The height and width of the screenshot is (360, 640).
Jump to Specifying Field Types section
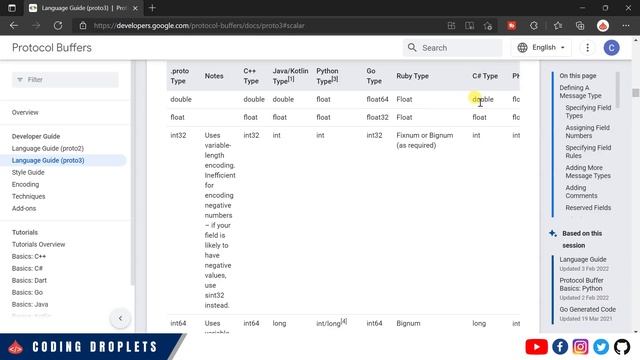588,111
